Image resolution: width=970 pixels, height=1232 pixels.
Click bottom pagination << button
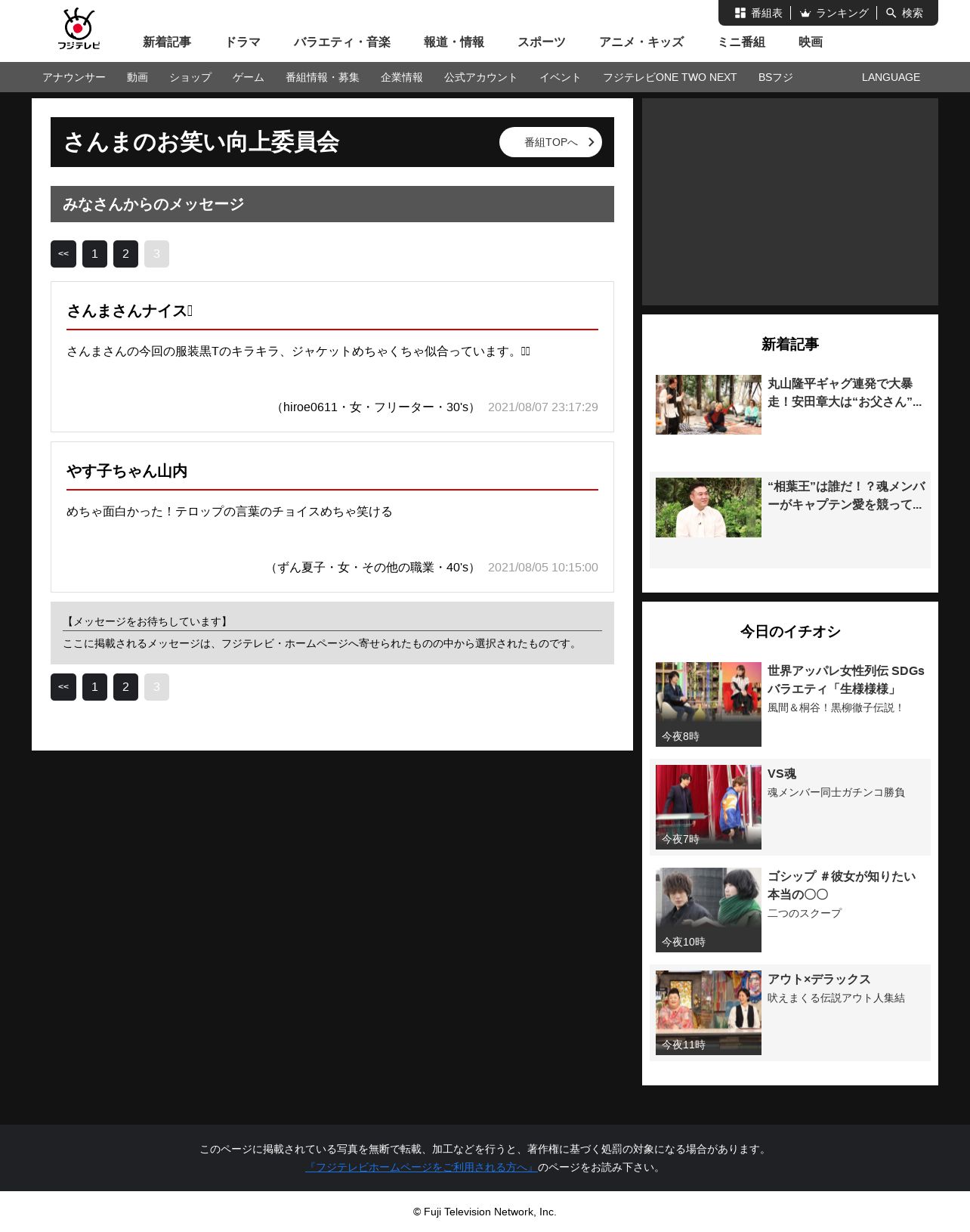coord(63,687)
